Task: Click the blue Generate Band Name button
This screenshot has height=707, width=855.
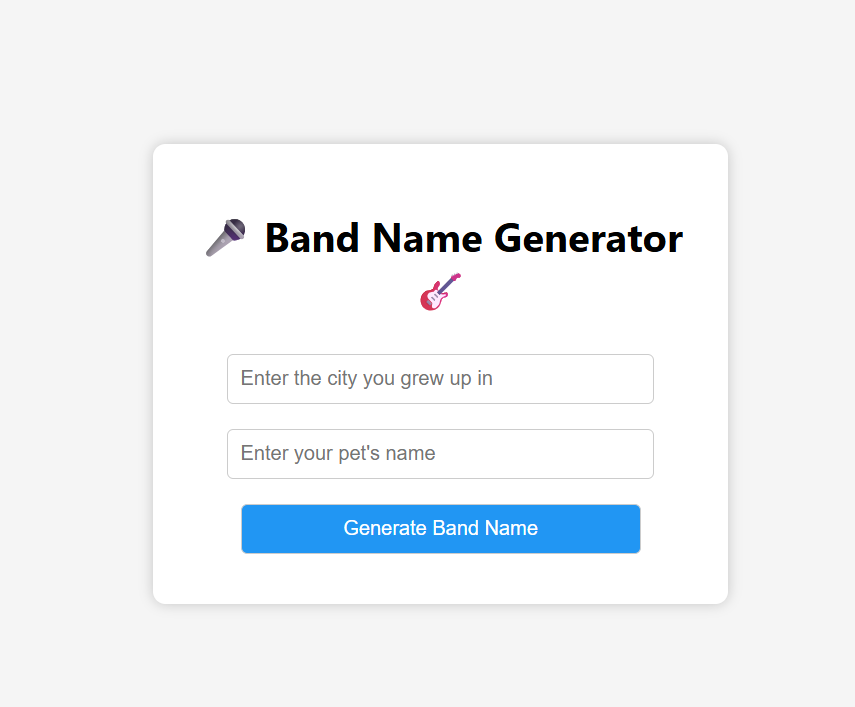Action: pyautogui.click(x=440, y=529)
